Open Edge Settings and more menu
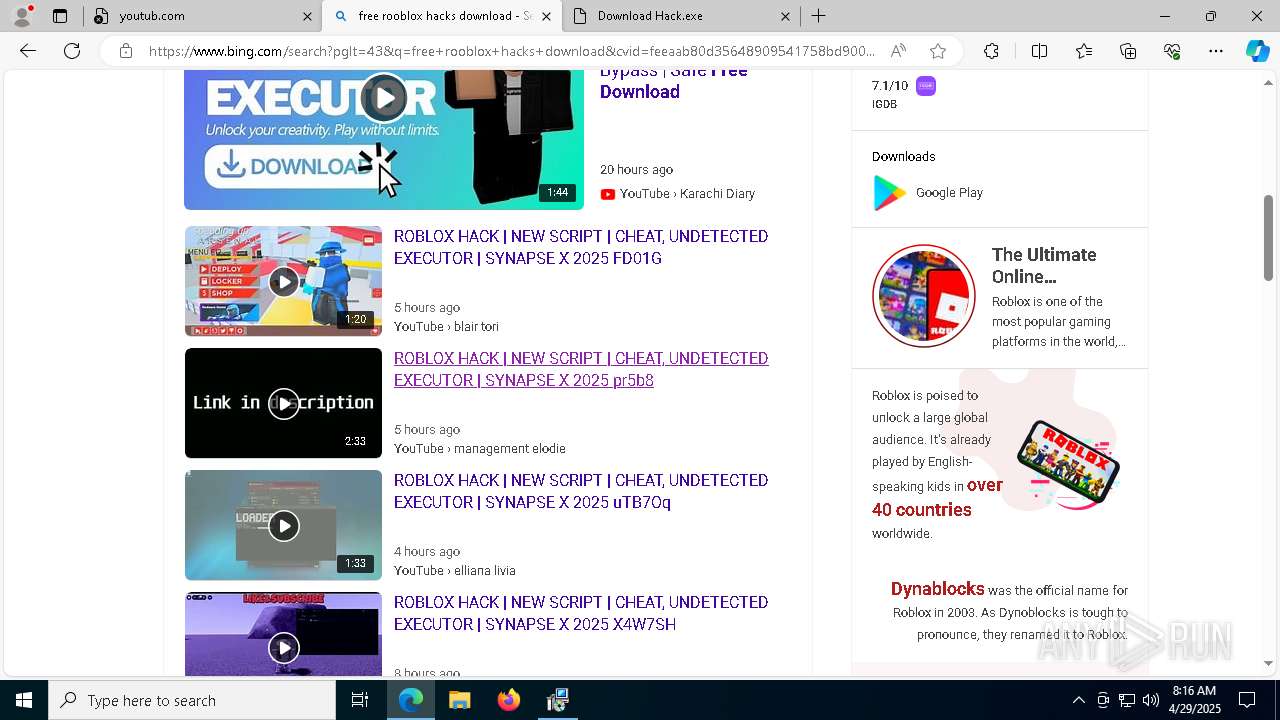1280x720 pixels. tap(1216, 51)
